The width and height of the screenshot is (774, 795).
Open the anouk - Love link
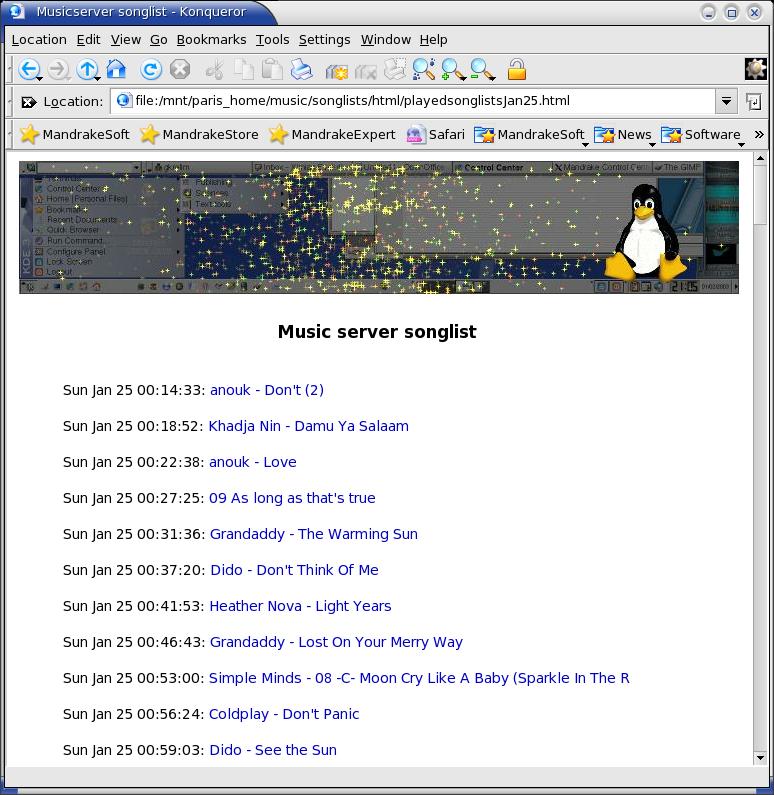252,462
